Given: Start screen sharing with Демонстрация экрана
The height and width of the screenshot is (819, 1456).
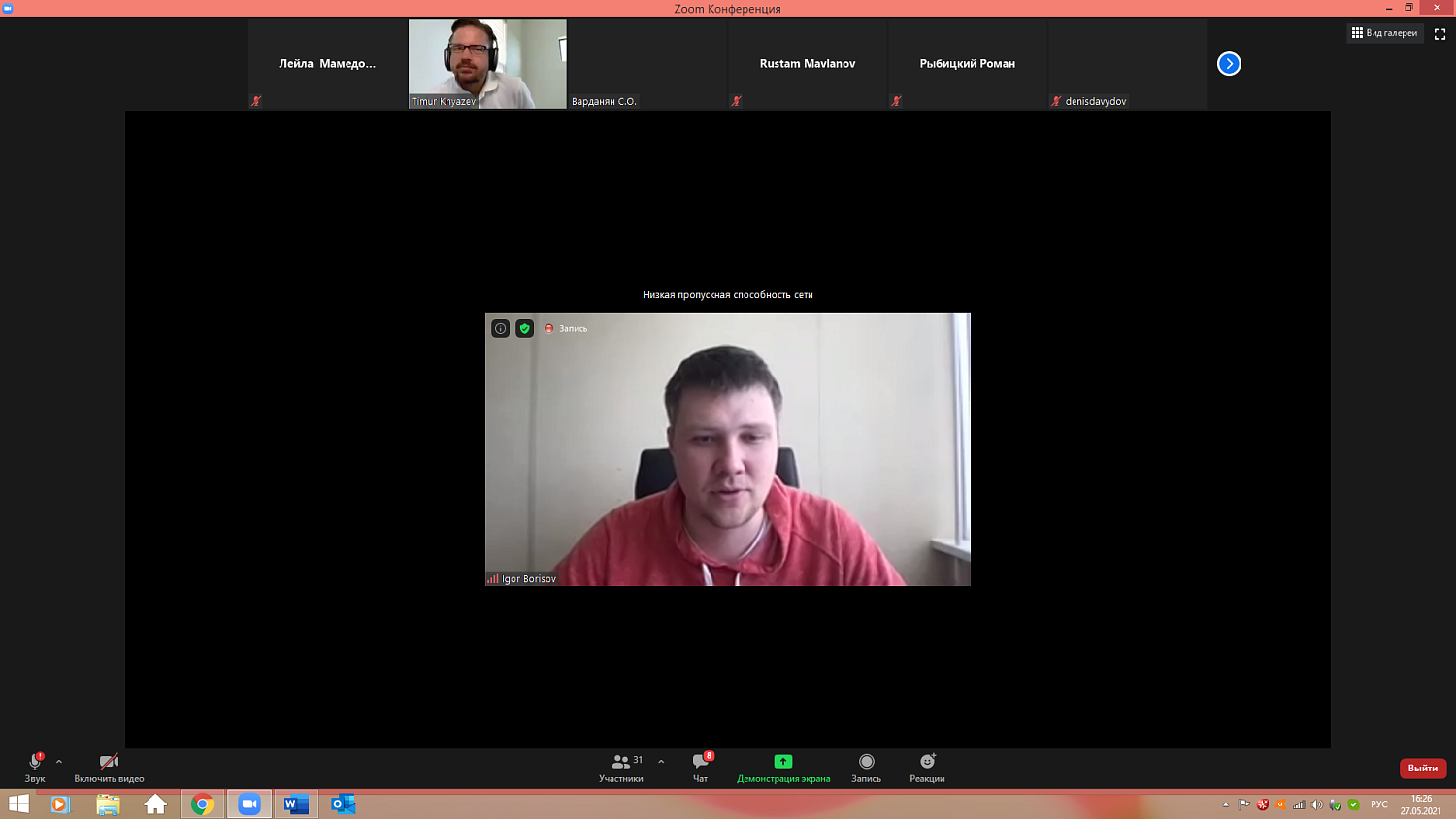Looking at the screenshot, I should click(x=783, y=767).
